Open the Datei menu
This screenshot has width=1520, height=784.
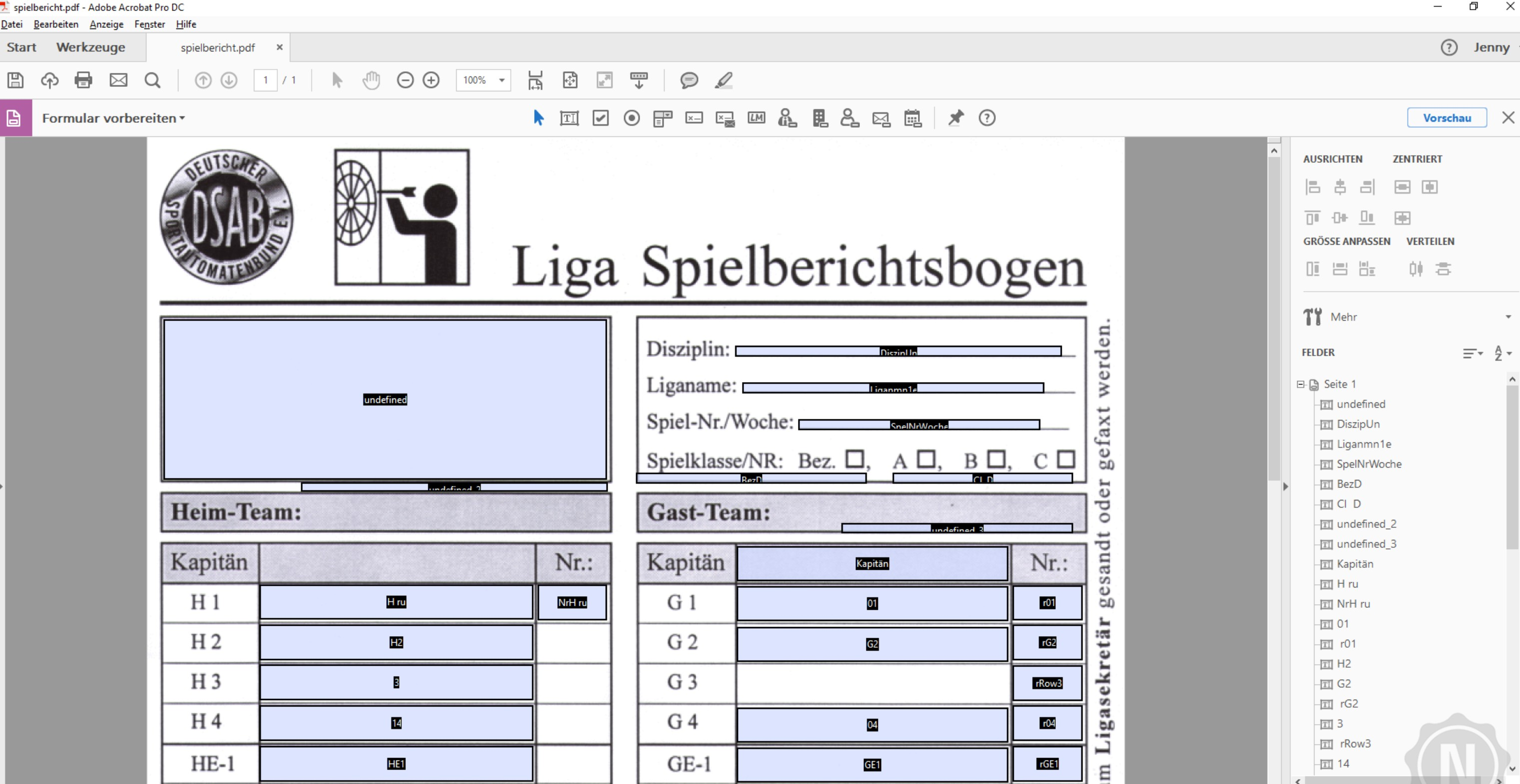pyautogui.click(x=12, y=24)
